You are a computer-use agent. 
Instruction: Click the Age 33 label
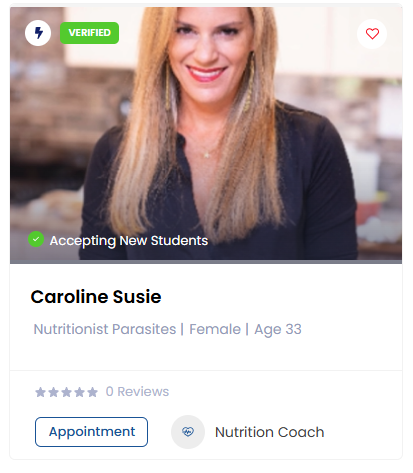pos(278,330)
